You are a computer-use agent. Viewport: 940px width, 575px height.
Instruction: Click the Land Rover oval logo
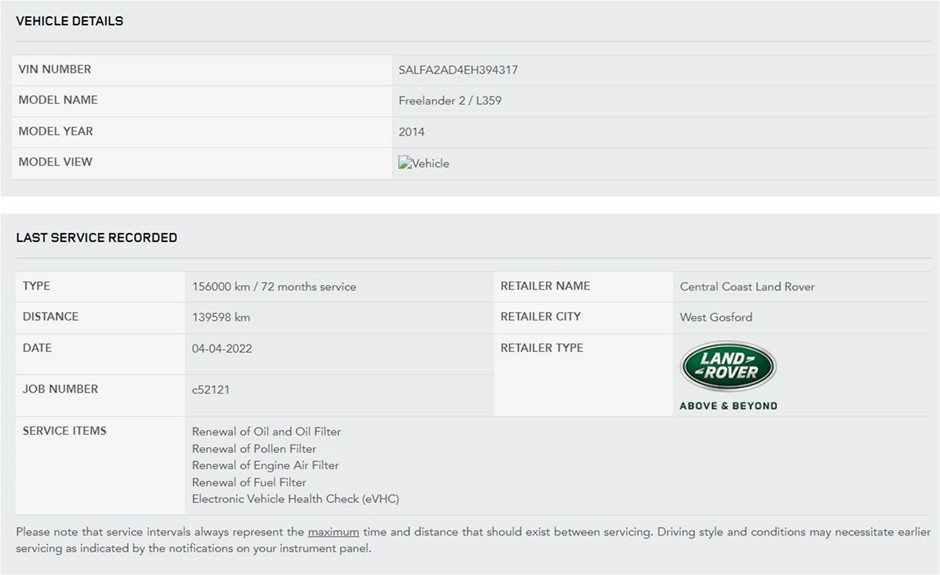pyautogui.click(x=728, y=366)
